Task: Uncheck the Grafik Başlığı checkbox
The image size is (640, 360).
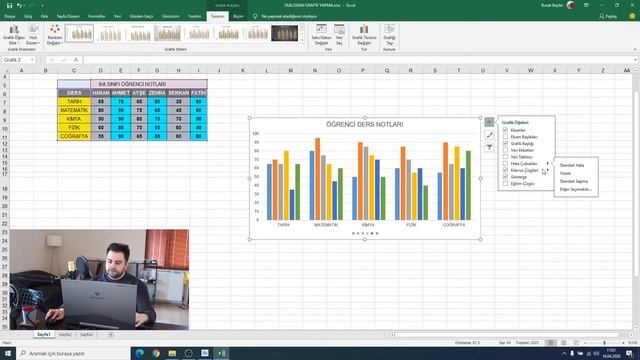Action: click(x=505, y=144)
